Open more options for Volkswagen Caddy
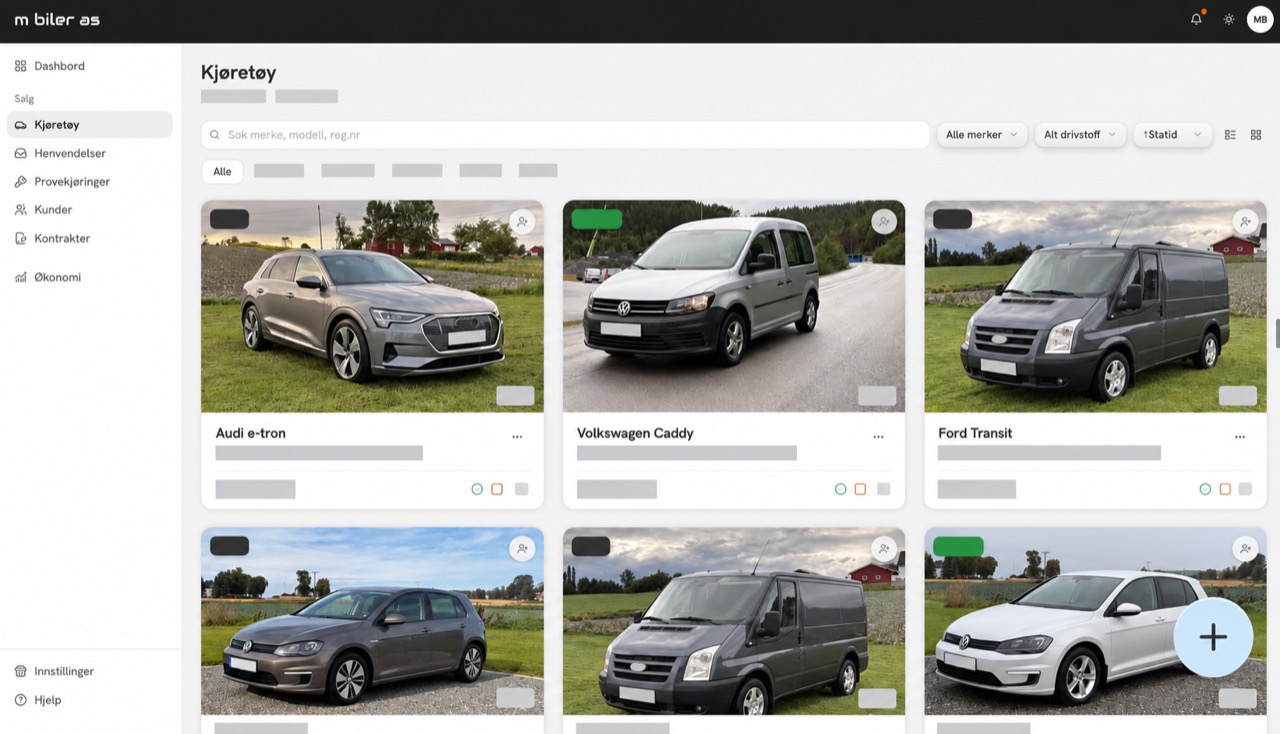The height and width of the screenshot is (734, 1280). 878,436
